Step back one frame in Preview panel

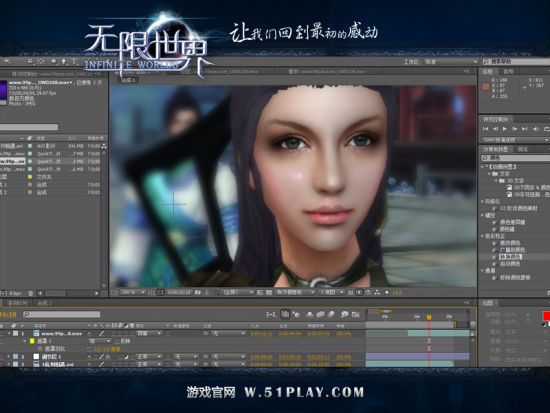[495, 129]
